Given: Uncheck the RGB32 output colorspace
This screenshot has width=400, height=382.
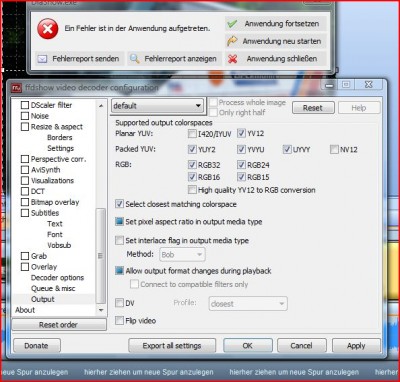Looking at the screenshot, I should point(192,165).
